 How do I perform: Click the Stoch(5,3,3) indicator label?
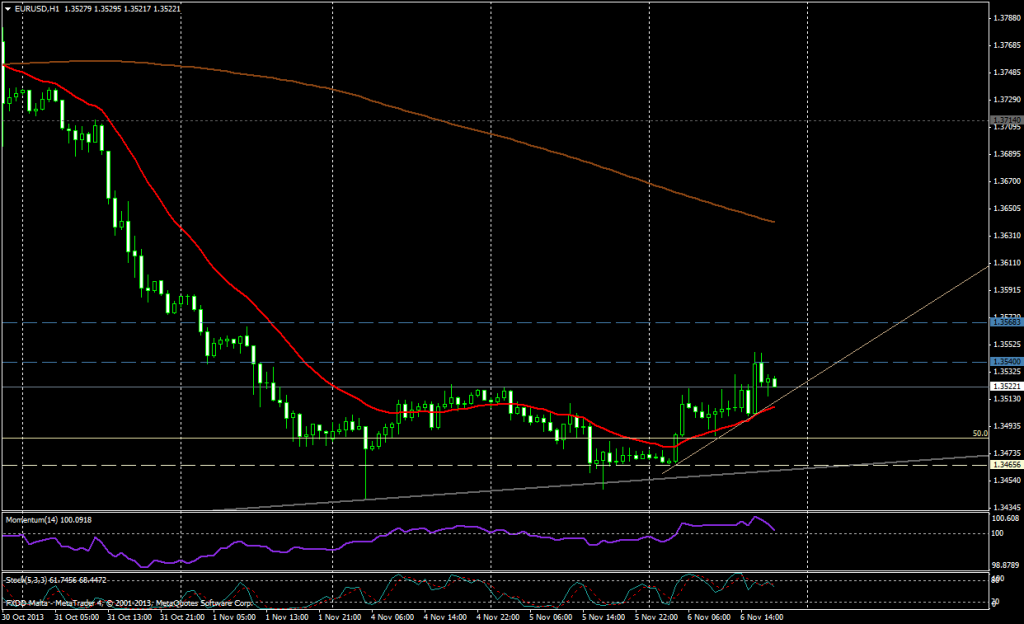tap(30, 579)
